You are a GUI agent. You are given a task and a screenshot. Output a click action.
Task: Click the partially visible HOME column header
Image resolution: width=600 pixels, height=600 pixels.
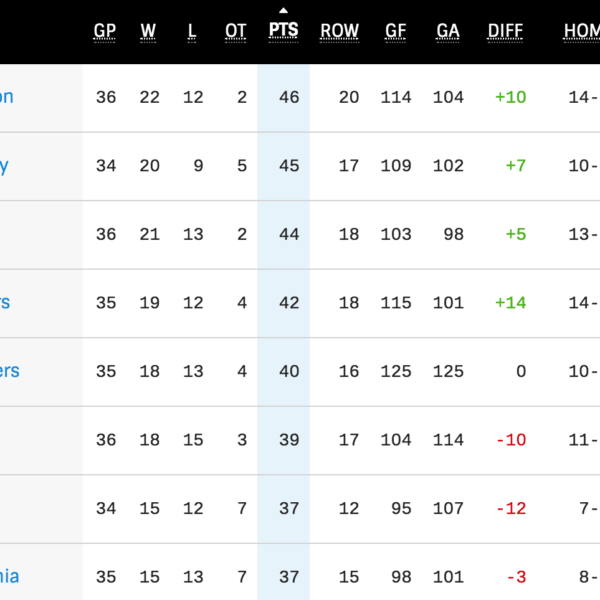tap(581, 31)
